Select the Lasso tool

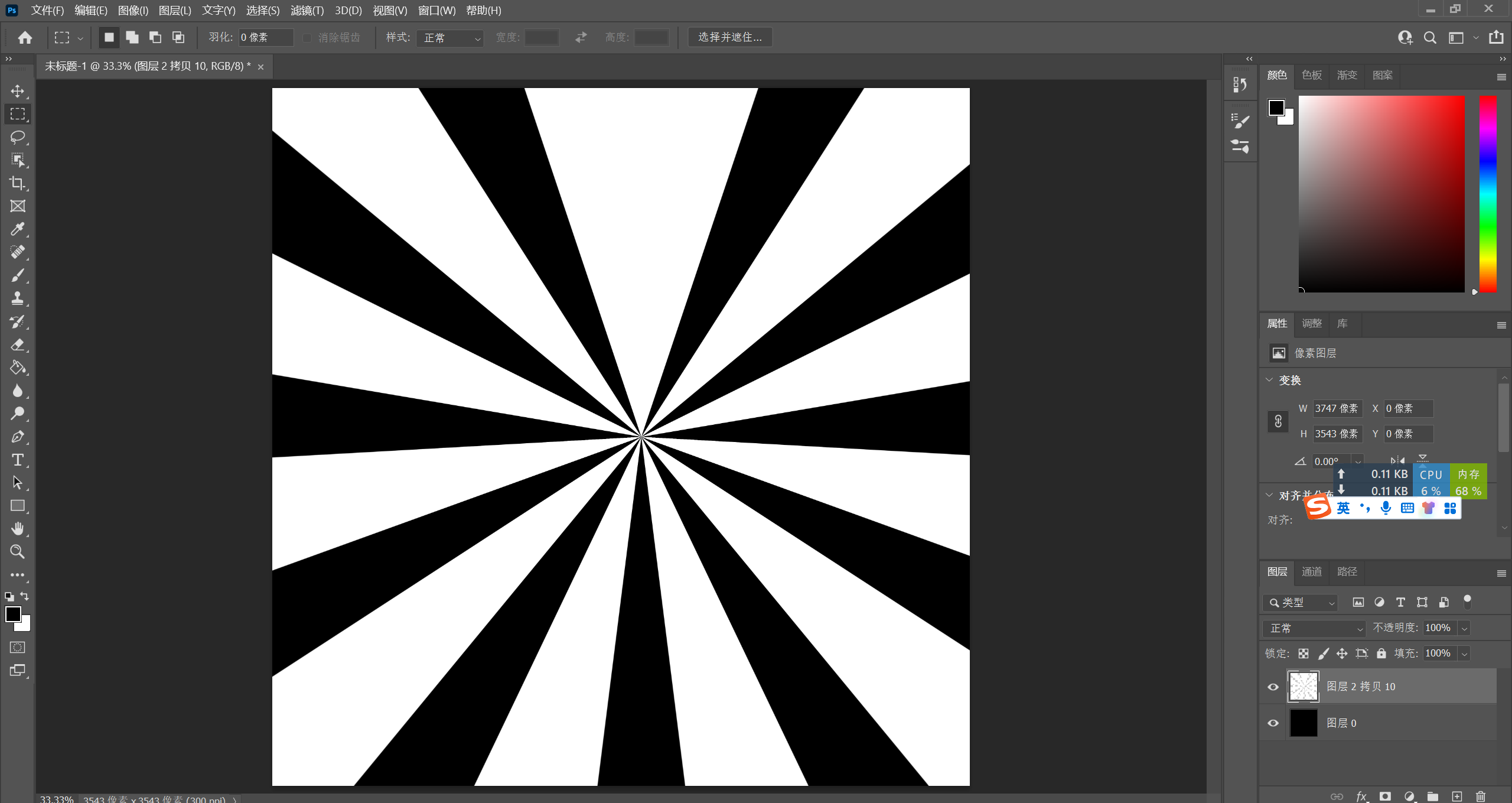coord(17,137)
